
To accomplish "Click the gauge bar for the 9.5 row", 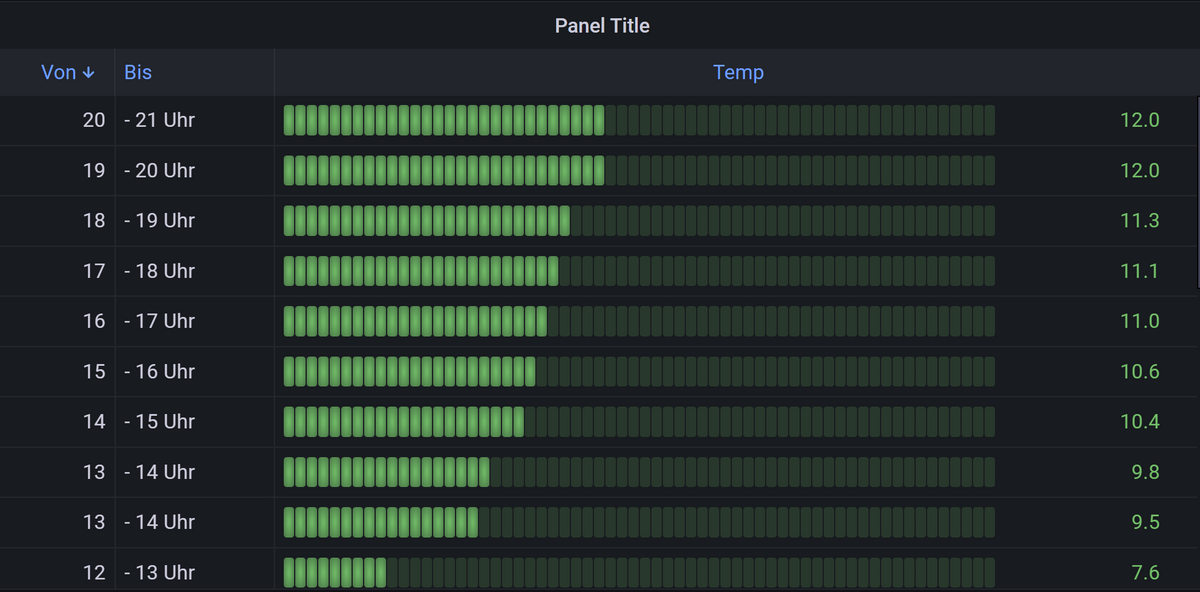I will click(x=639, y=522).
